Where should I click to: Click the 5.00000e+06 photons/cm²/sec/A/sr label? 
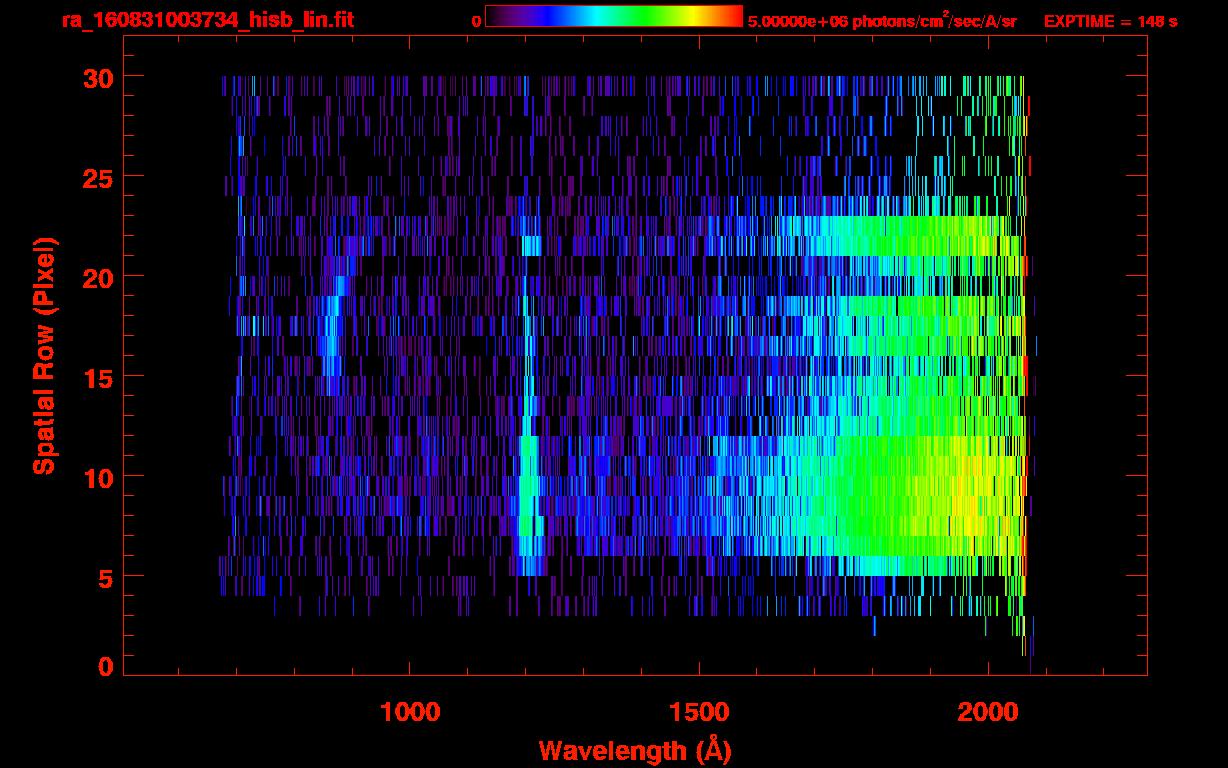coord(882,21)
